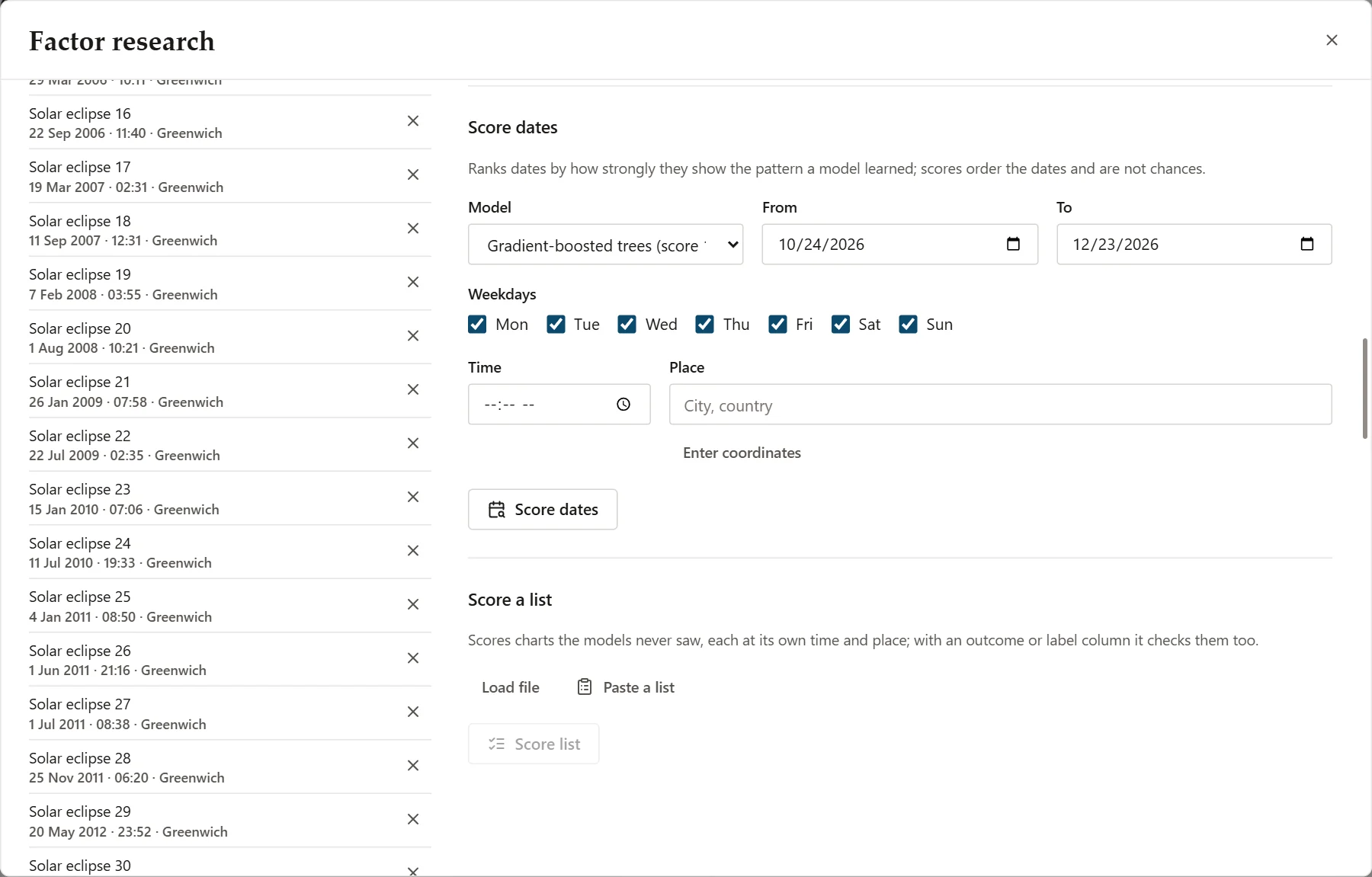Open the From date calendar picker

tap(1013, 244)
